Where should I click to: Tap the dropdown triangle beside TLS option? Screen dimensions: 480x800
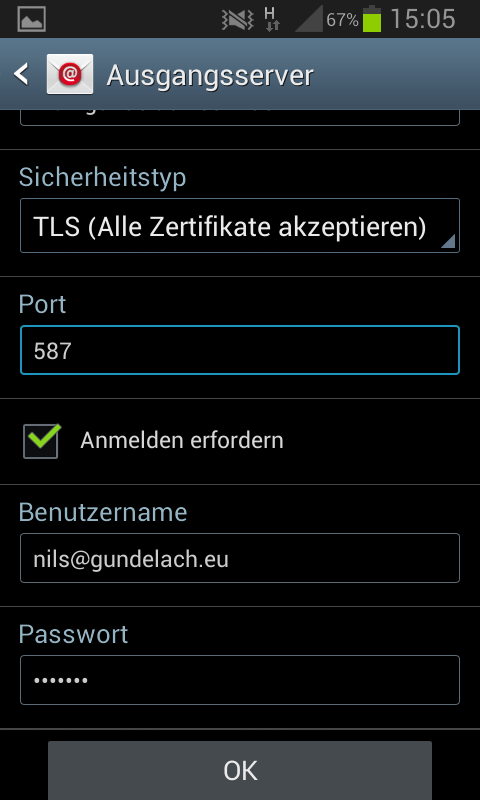tap(447, 241)
